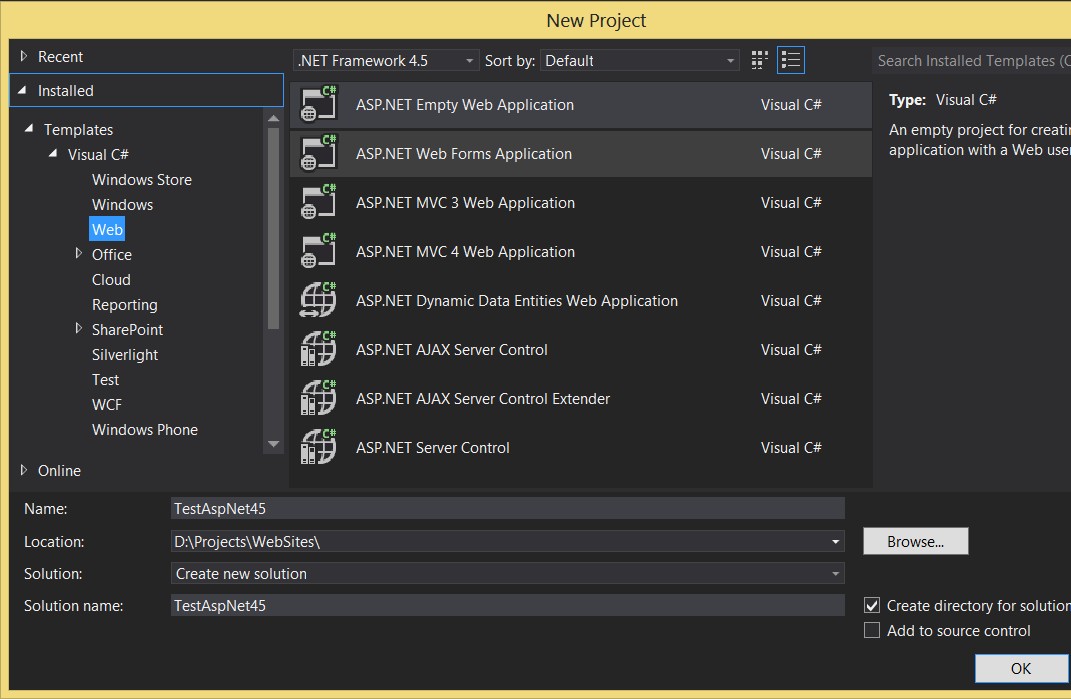Viewport: 1071px width, 699px height.
Task: Open the Solution 'Create new solution' dropdown
Action: (507, 574)
